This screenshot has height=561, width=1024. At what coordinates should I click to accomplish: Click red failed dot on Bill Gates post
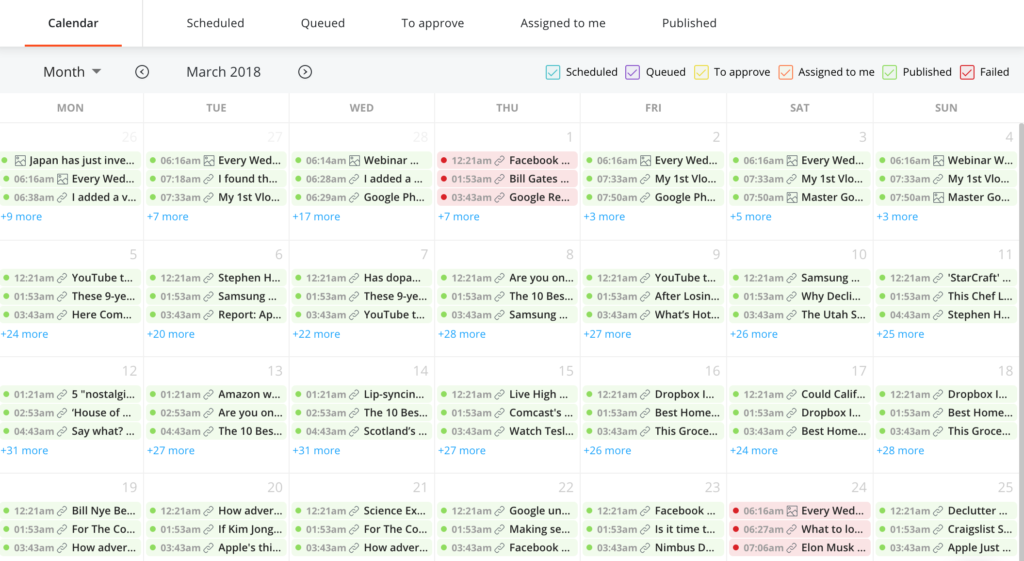443,179
